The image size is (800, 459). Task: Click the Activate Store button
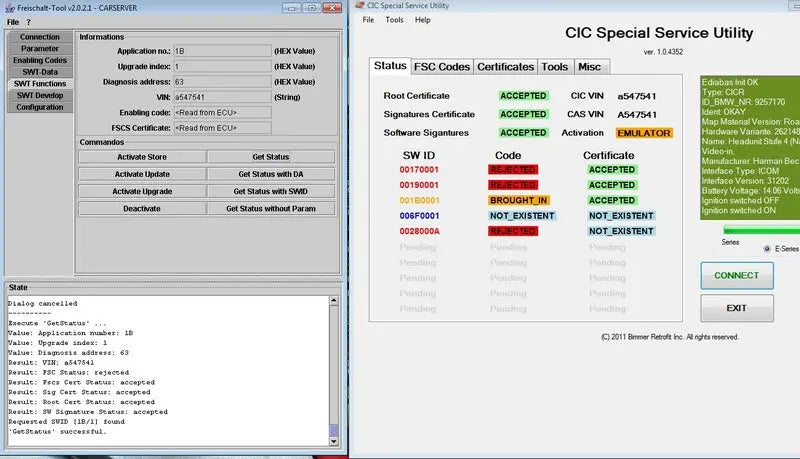pos(141,157)
